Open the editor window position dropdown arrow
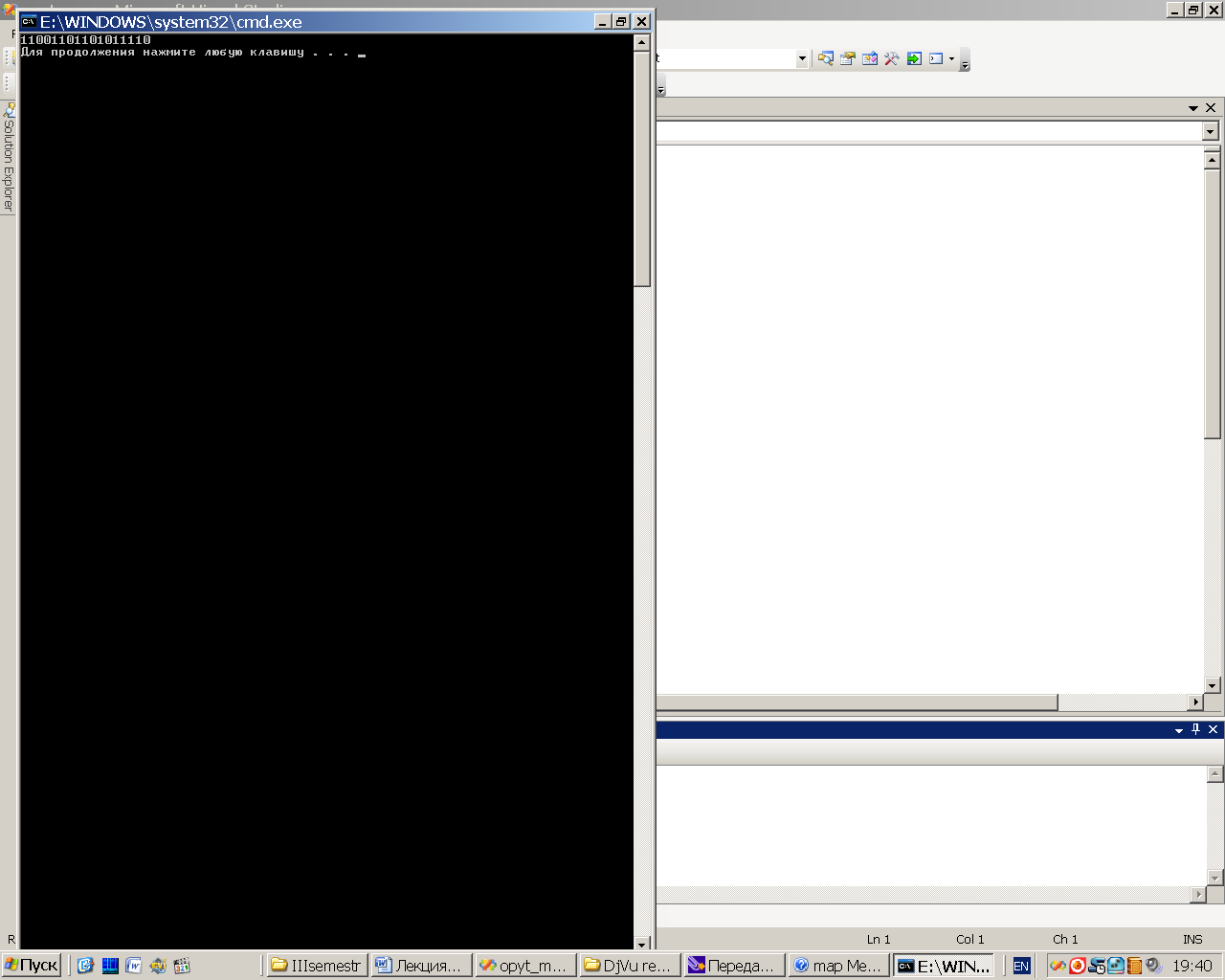 tap(1193, 108)
